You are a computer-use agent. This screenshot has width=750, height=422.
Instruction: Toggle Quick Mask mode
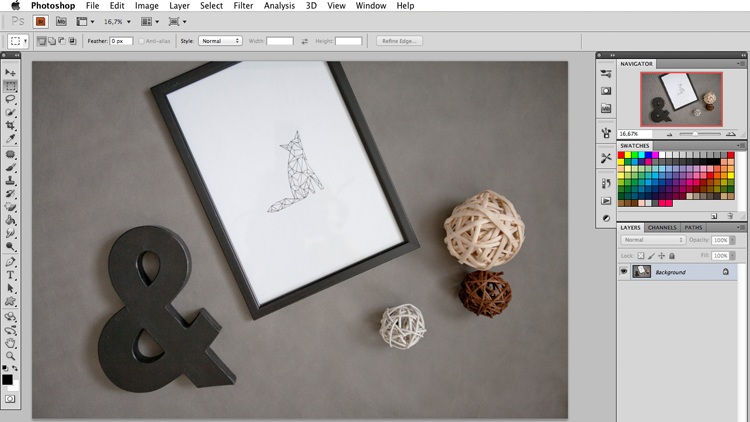(x=10, y=399)
